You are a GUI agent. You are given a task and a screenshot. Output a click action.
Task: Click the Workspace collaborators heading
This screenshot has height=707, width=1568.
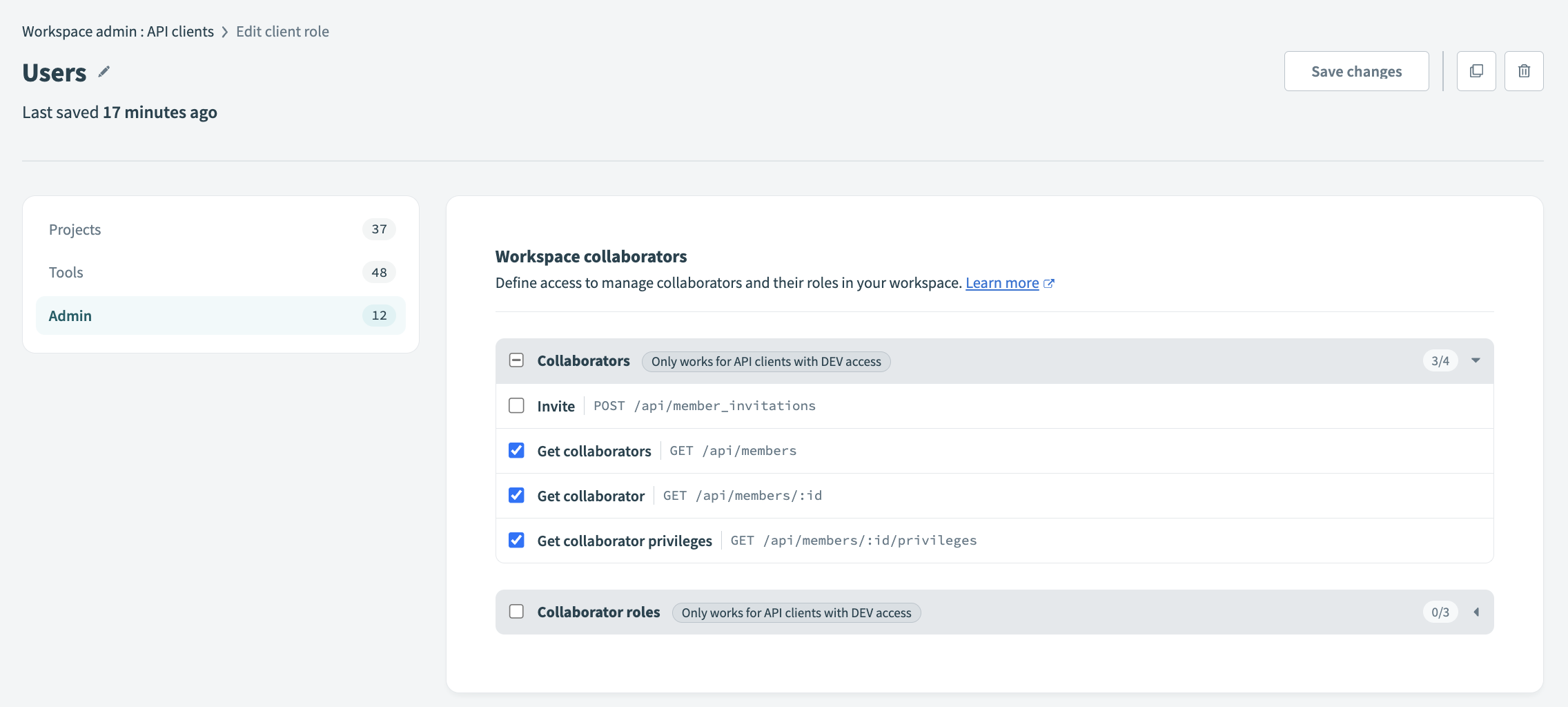click(591, 256)
